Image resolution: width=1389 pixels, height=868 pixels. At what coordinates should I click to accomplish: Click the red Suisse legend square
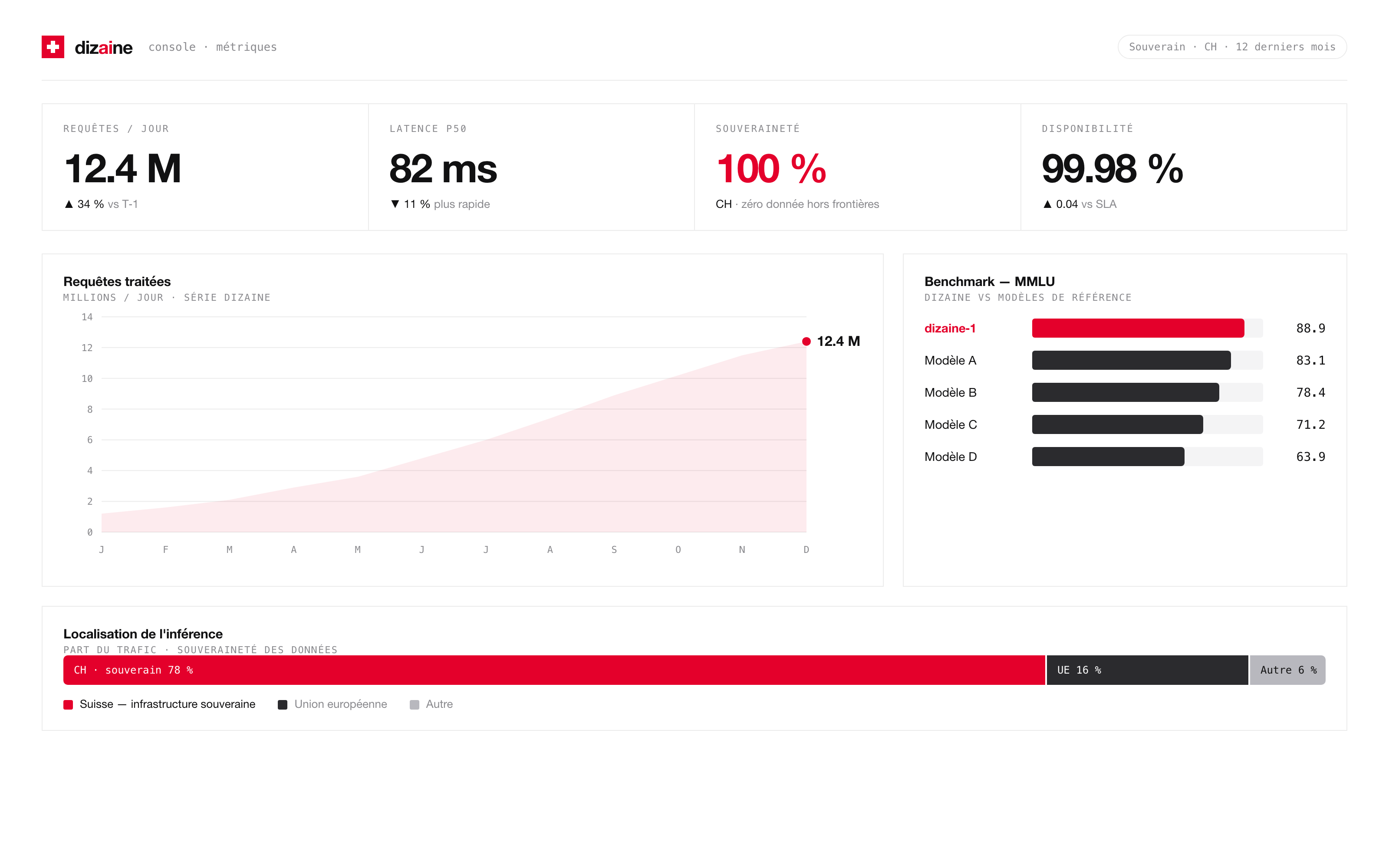(x=68, y=705)
